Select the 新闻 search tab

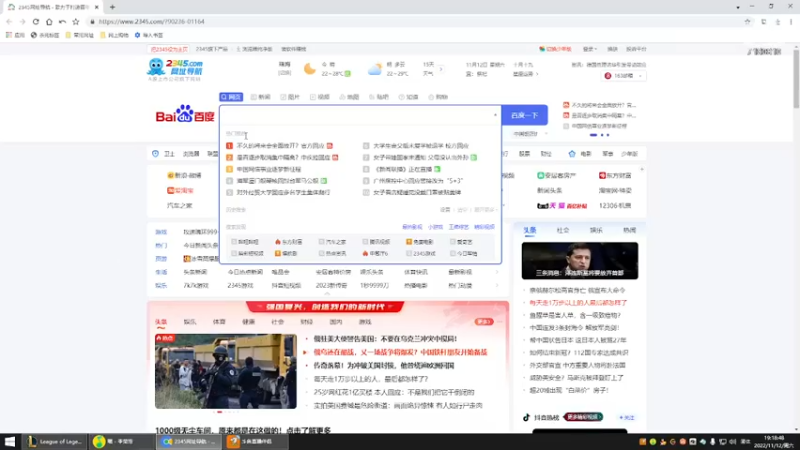(x=261, y=97)
